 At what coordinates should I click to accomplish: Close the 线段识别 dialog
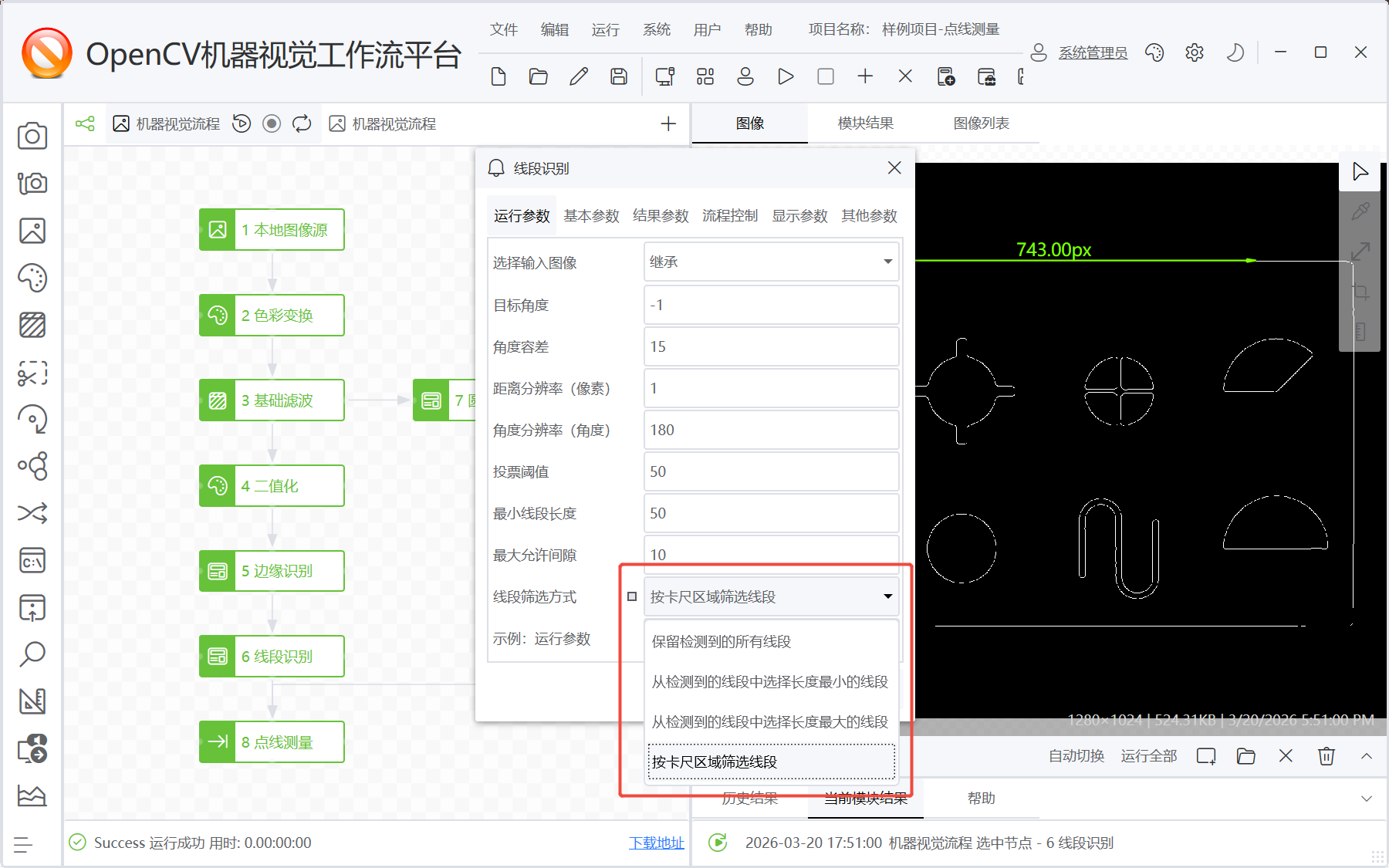click(894, 168)
